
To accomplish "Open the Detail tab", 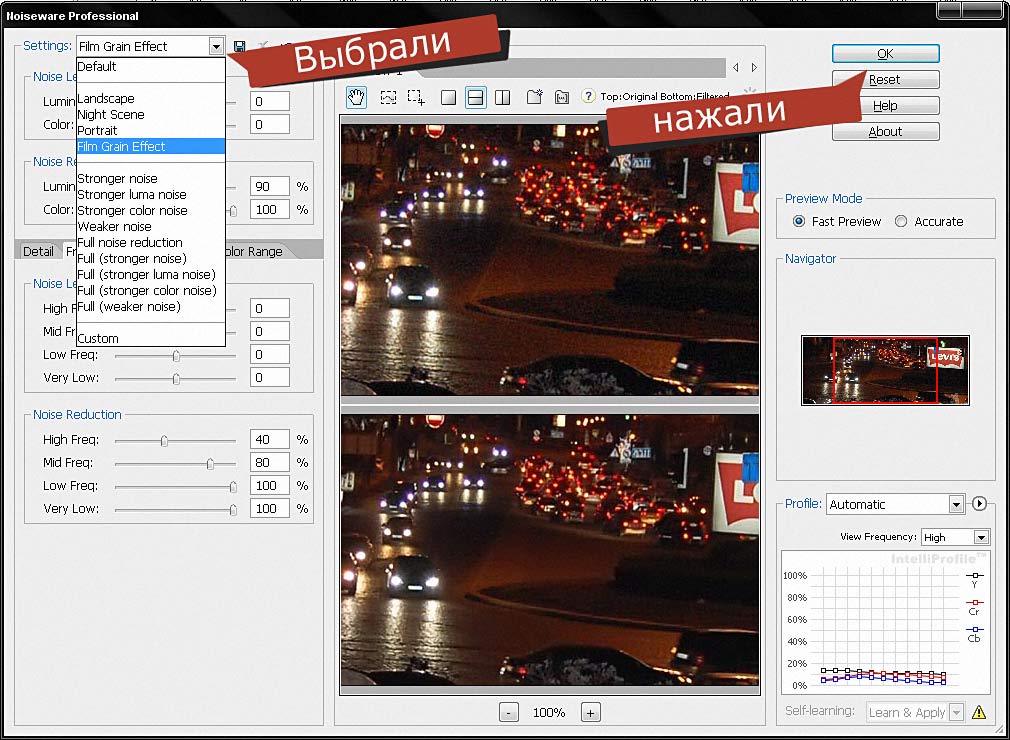I will [x=38, y=251].
